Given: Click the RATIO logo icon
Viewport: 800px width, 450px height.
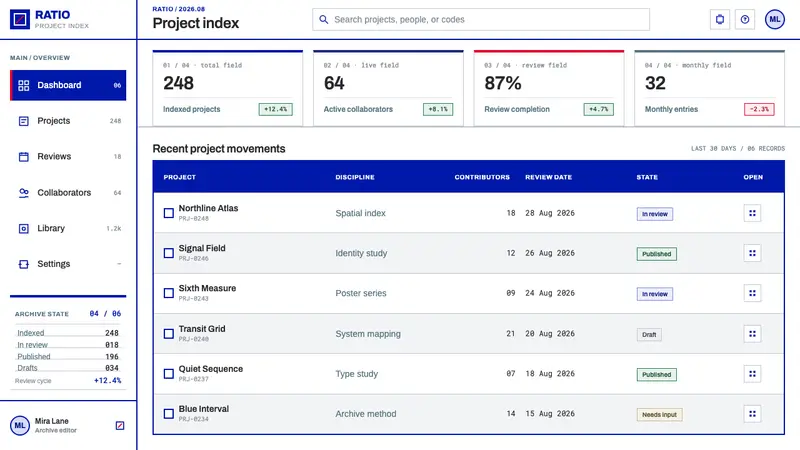Looking at the screenshot, I should coord(20,19).
